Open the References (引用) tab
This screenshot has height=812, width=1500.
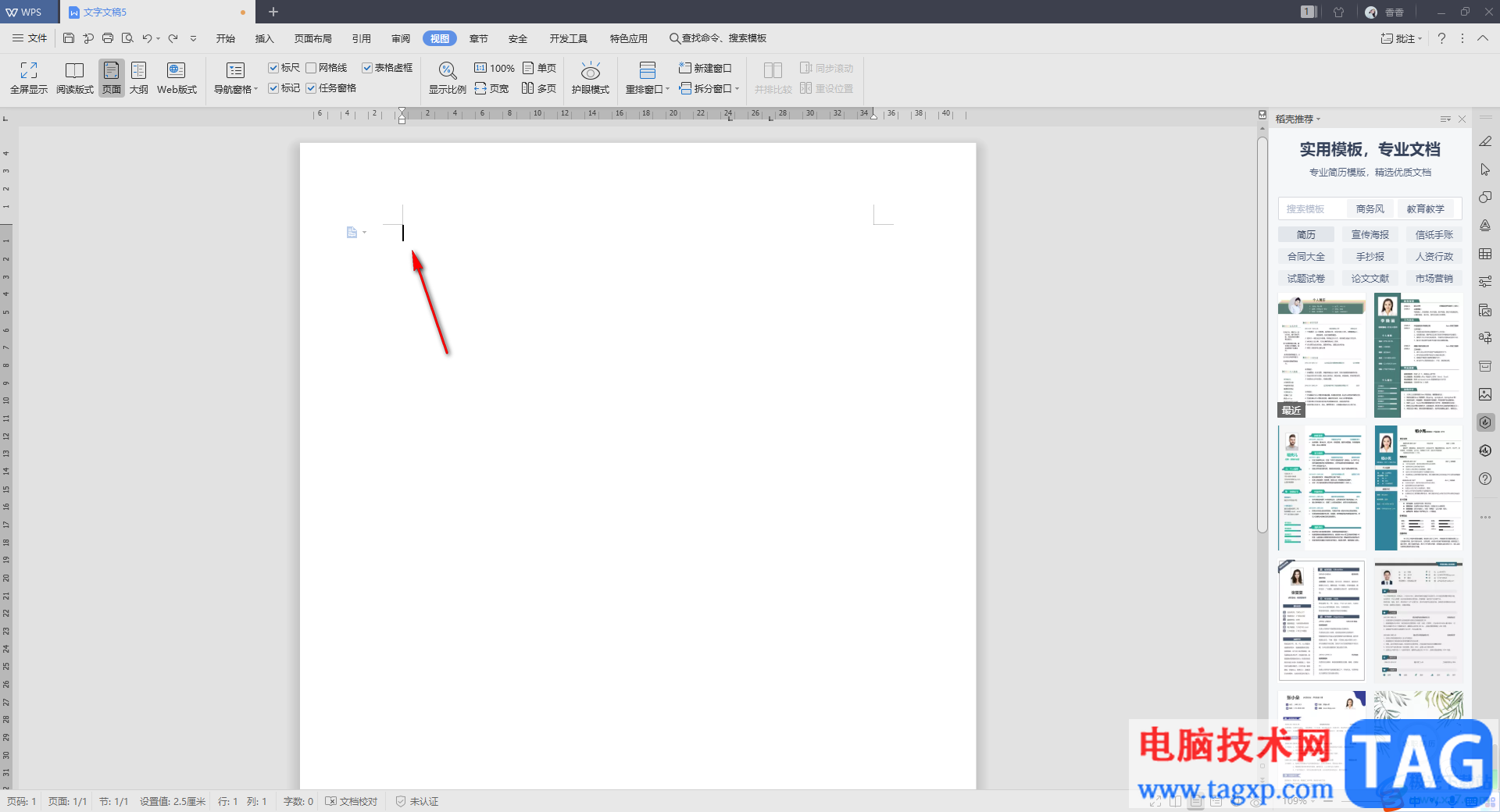362,38
